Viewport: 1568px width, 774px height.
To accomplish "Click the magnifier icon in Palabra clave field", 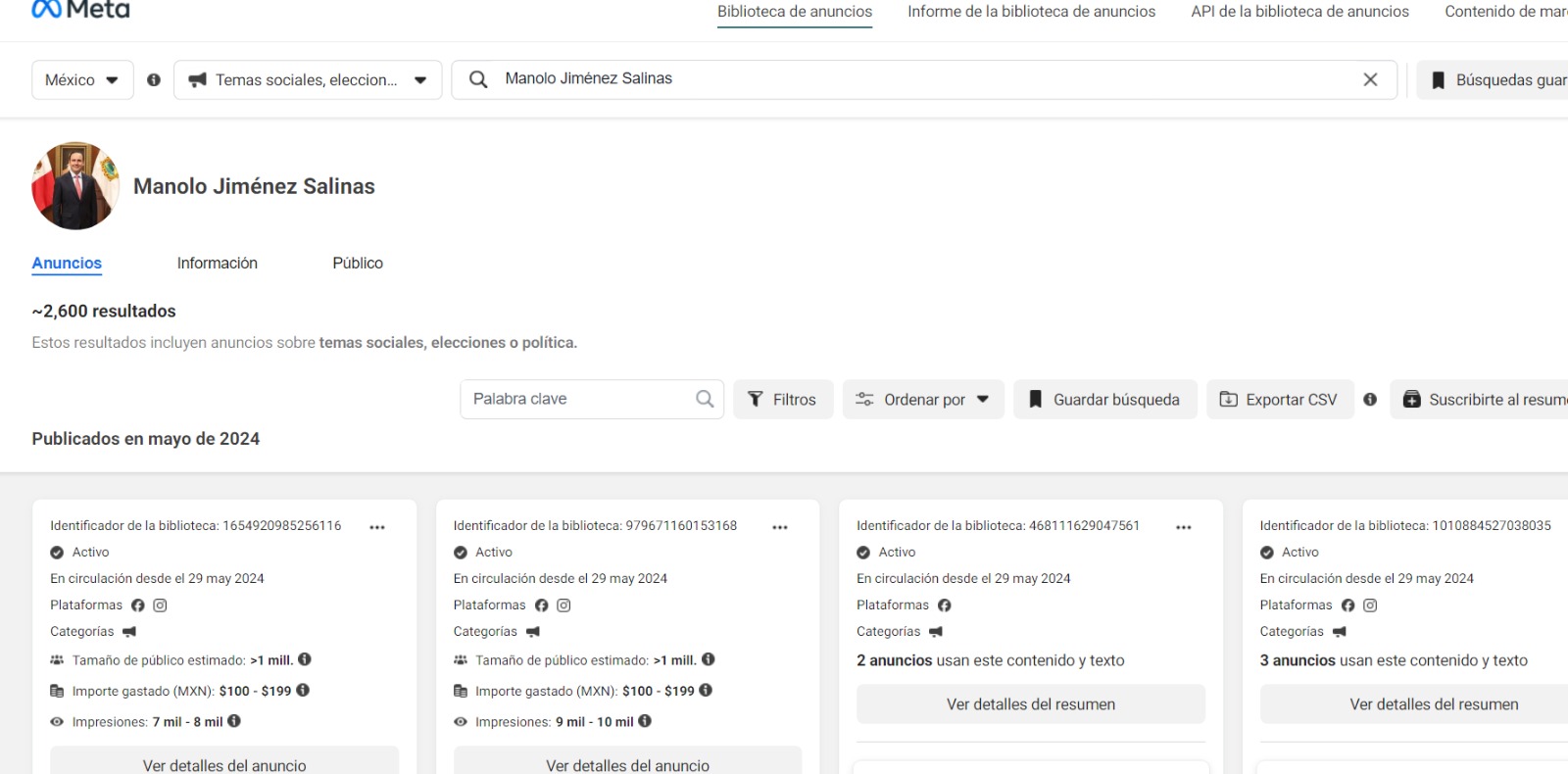I will pyautogui.click(x=705, y=399).
